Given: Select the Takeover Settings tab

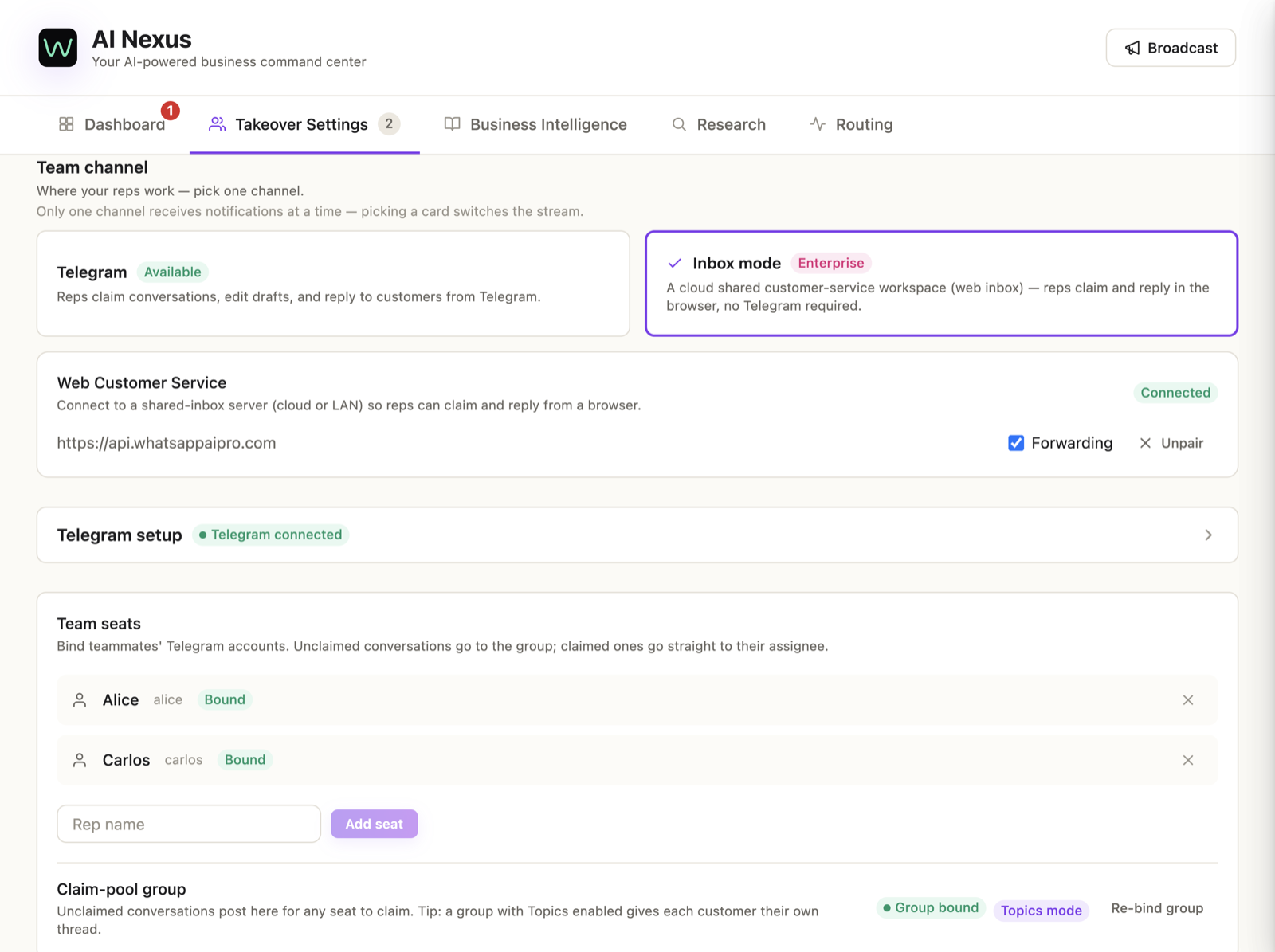Looking at the screenshot, I should click(304, 124).
